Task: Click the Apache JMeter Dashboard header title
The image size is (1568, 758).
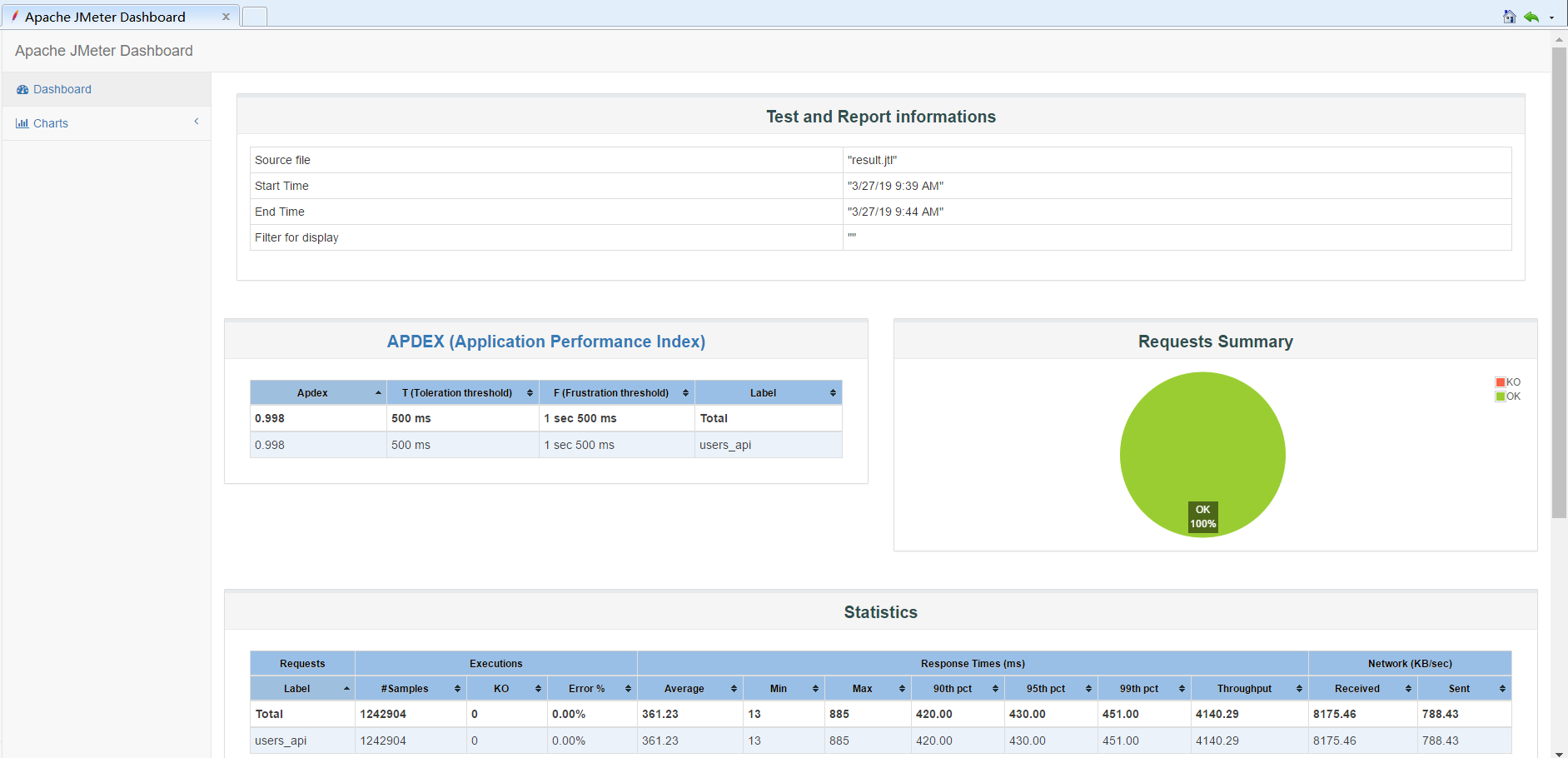Action: [x=104, y=51]
